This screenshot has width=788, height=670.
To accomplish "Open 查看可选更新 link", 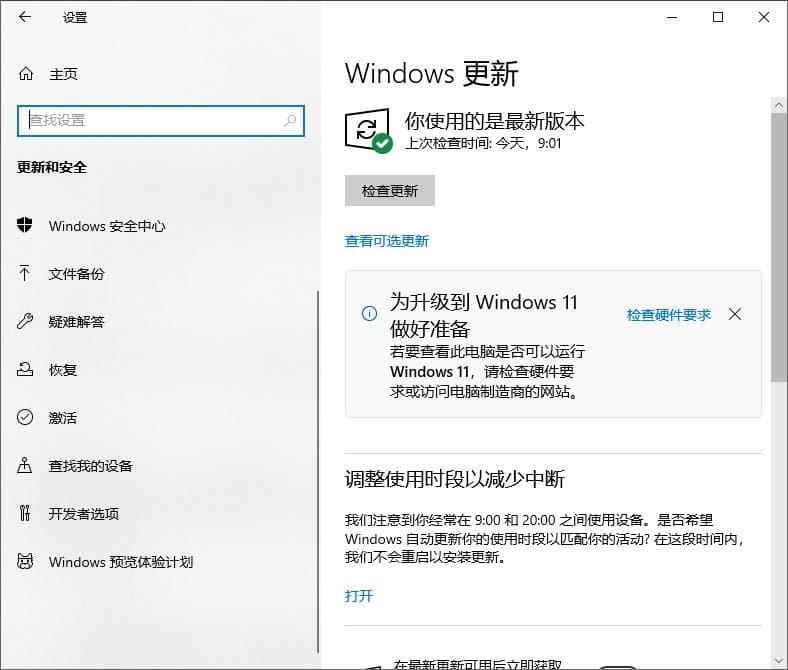I will 386,241.
